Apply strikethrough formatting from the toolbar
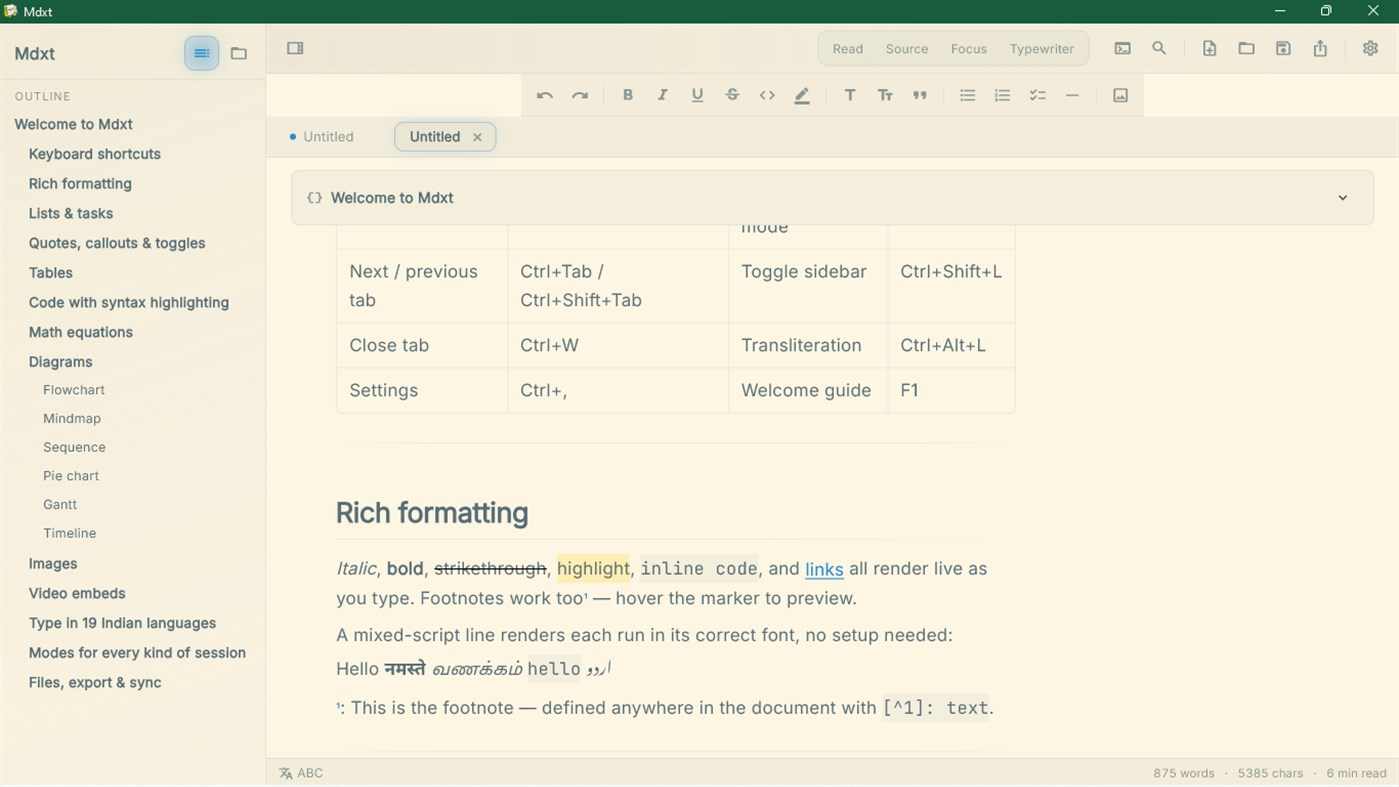1399x787 pixels. point(732,95)
